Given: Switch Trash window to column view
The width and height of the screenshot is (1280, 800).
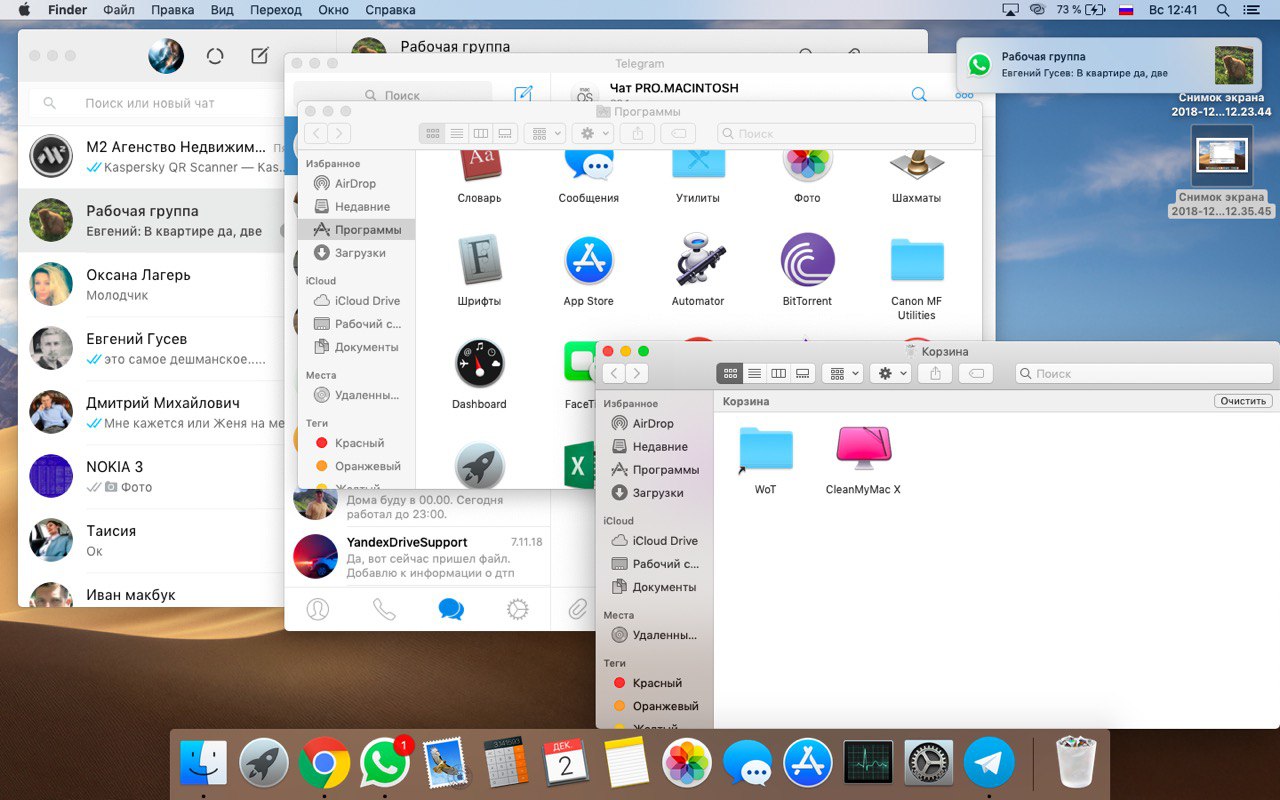Looking at the screenshot, I should coord(778,373).
